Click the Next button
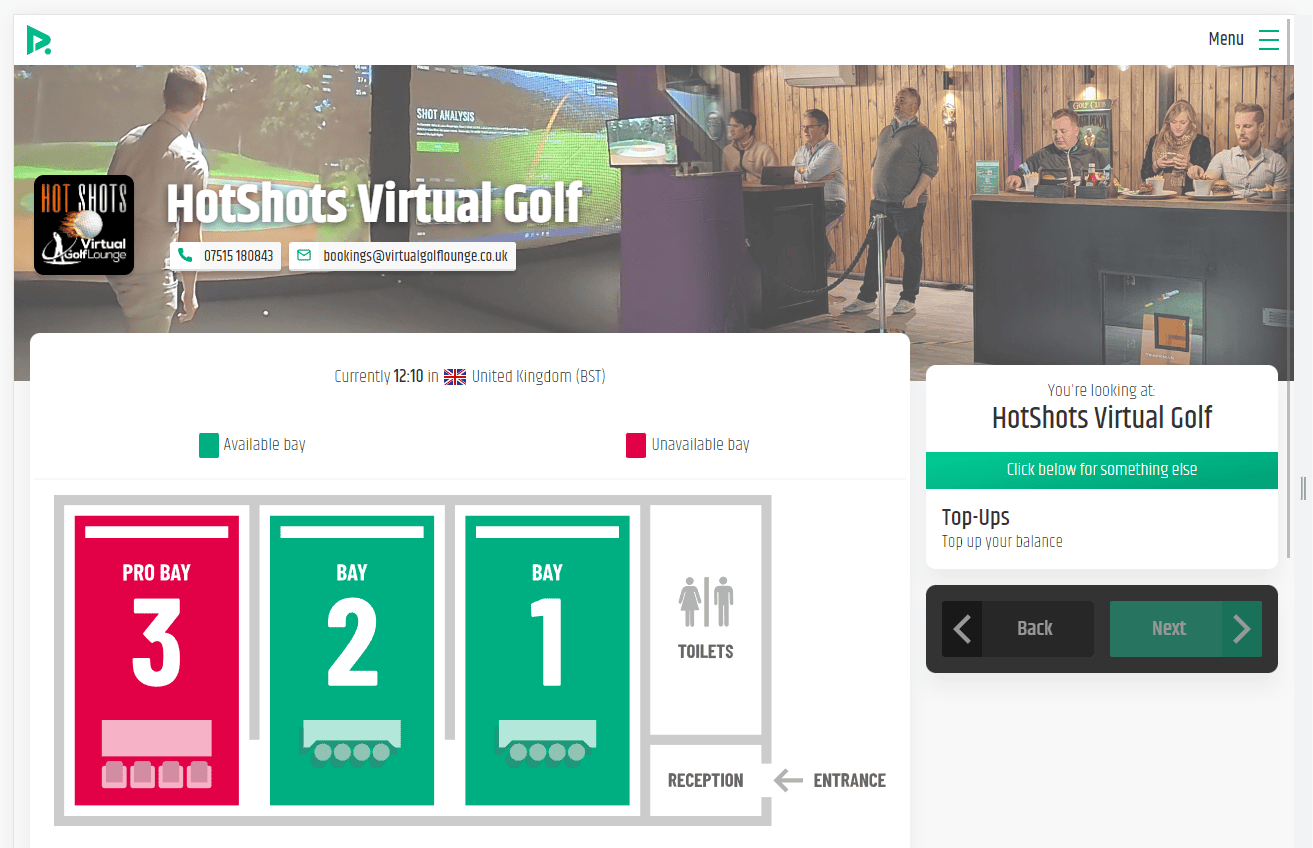 click(1186, 629)
